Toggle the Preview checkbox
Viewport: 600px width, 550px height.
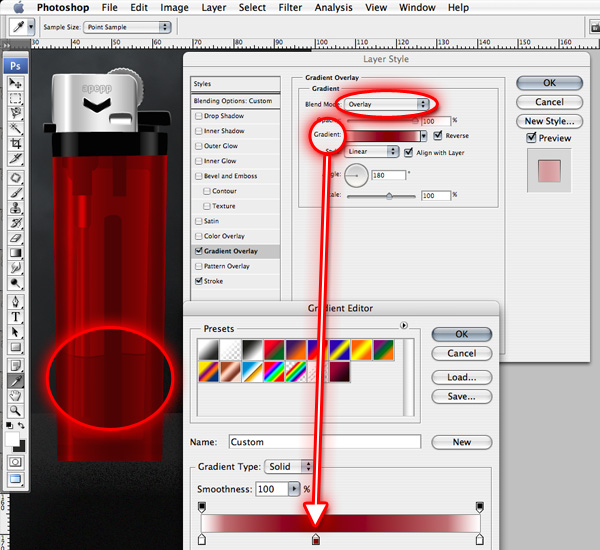532,139
